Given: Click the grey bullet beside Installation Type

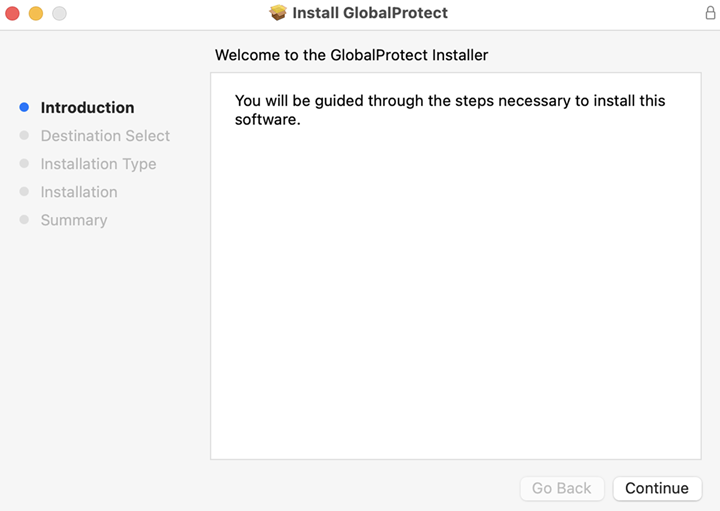Looking at the screenshot, I should pos(24,163).
